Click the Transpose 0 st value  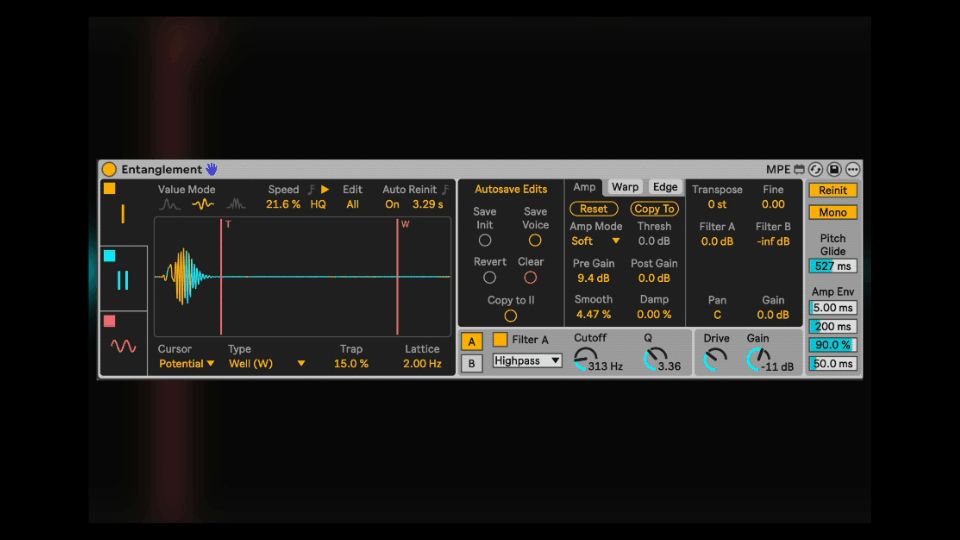pyautogui.click(x=717, y=204)
